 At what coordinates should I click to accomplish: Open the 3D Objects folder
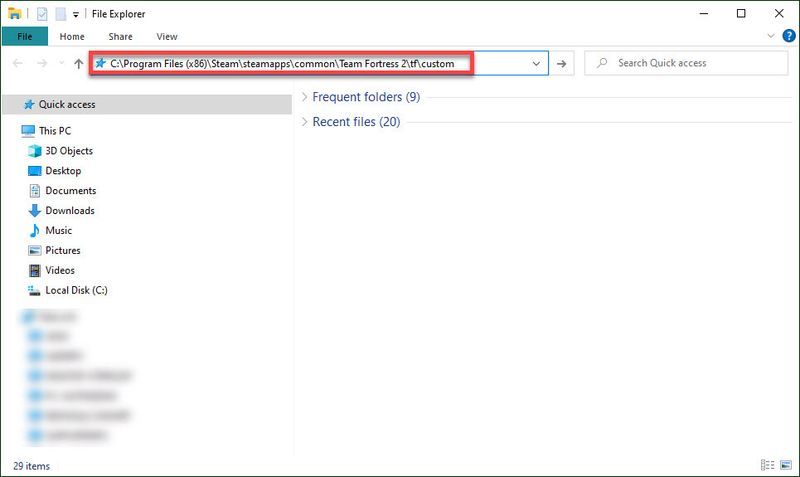69,150
